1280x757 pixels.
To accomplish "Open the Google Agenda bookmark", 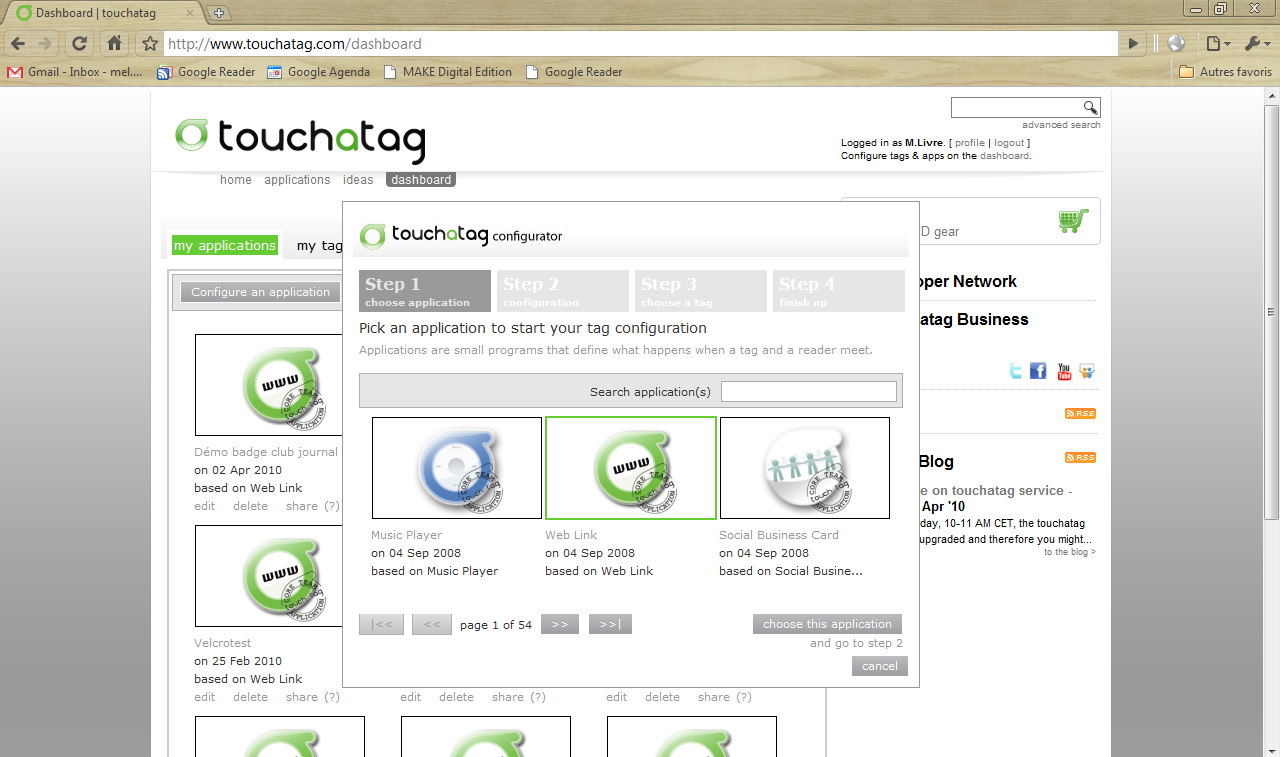I will 319,72.
